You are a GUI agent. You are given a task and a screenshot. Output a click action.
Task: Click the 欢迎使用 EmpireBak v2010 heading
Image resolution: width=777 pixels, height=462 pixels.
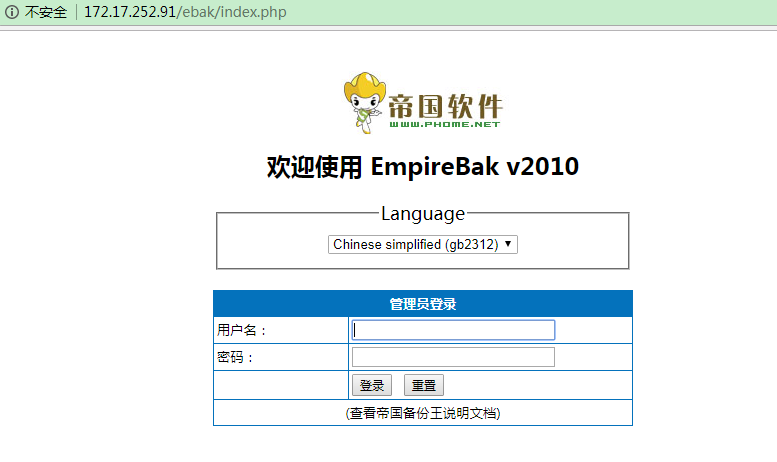click(423, 167)
